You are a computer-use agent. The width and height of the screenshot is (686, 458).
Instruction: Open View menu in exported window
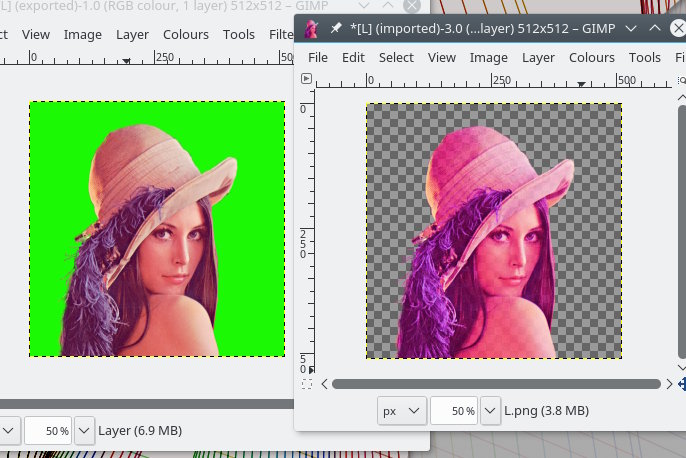36,34
